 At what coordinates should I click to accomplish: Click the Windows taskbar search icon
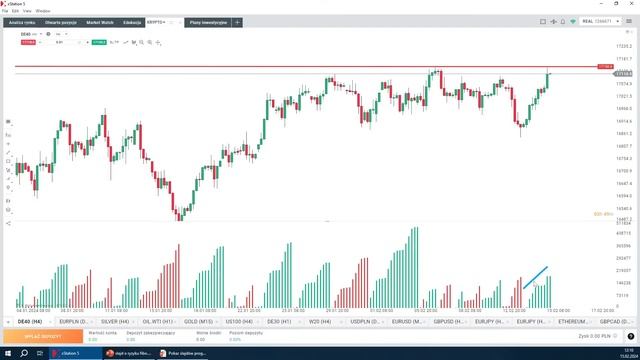(x=24, y=353)
